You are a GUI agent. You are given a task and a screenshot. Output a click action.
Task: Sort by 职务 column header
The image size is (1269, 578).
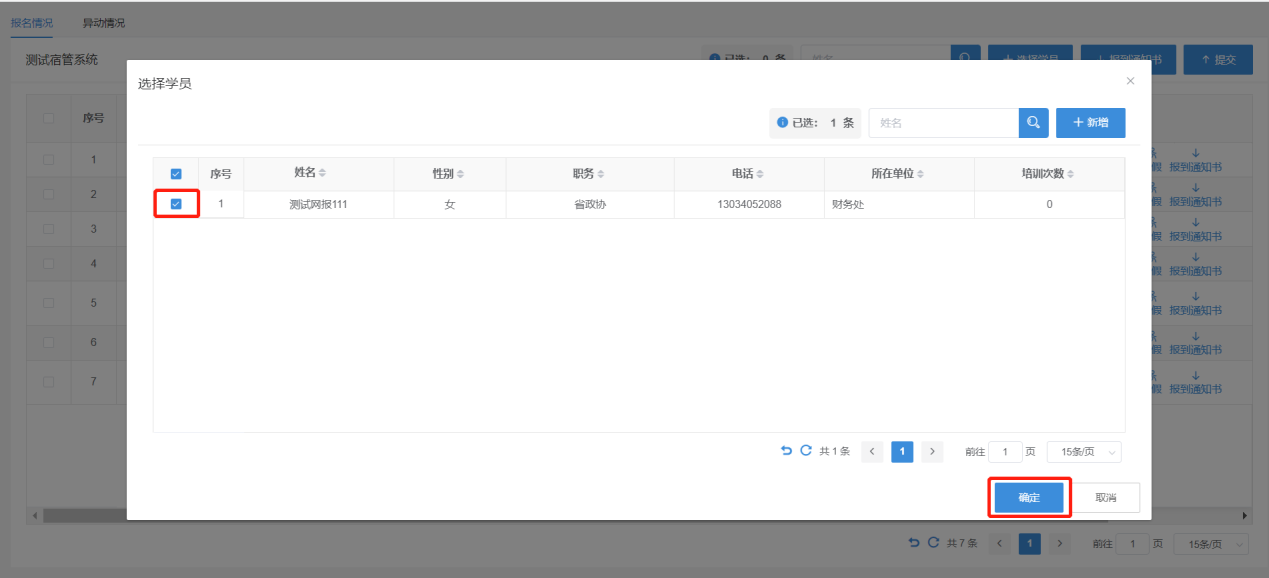590,174
